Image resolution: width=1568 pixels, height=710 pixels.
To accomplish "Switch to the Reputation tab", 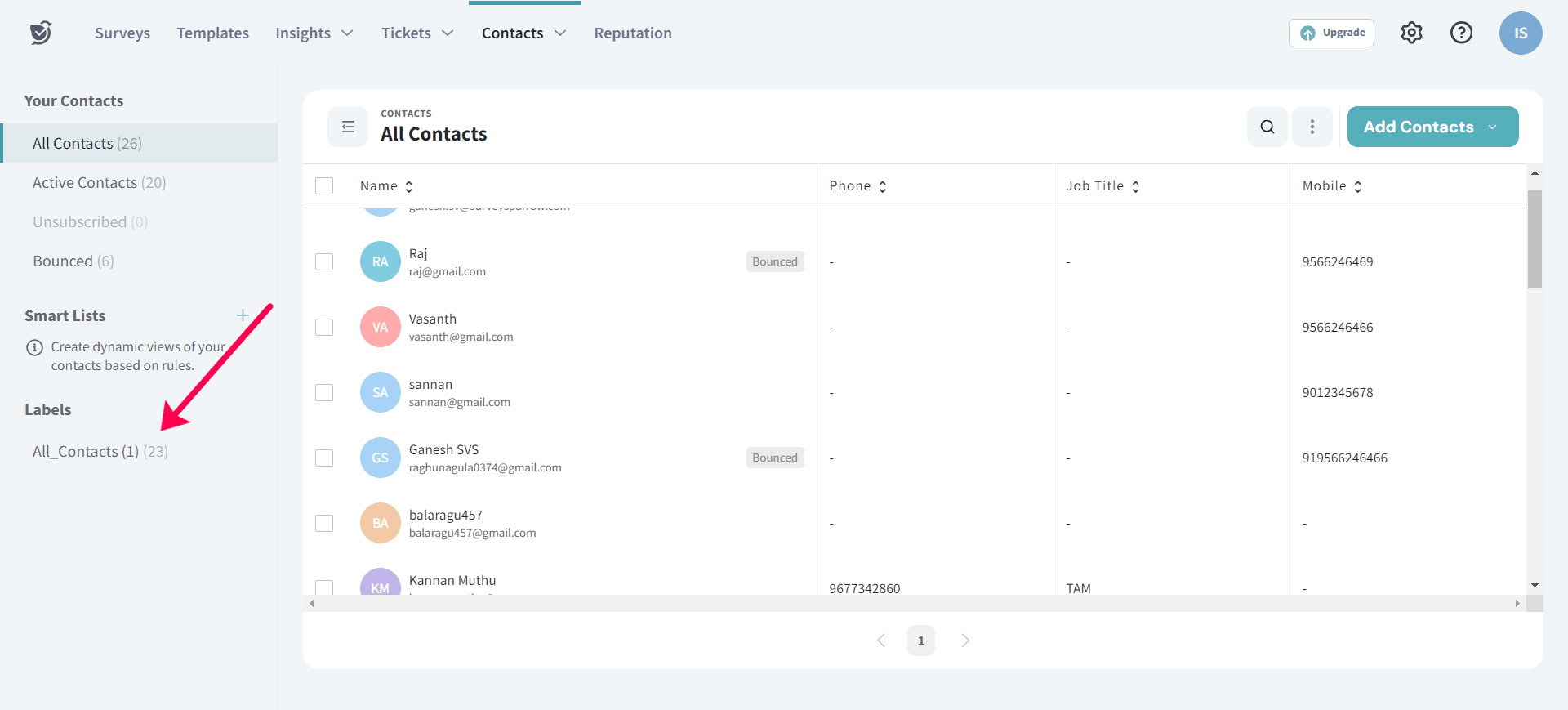I will tap(633, 33).
